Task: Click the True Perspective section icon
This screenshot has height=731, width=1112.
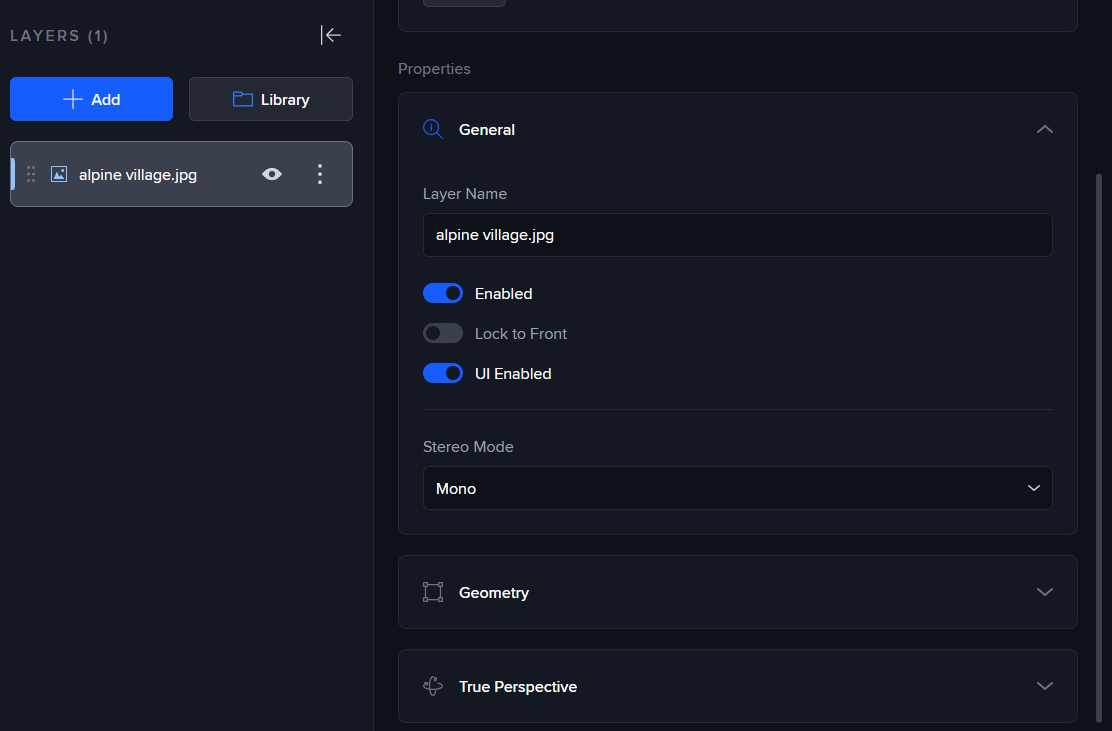Action: pos(433,686)
